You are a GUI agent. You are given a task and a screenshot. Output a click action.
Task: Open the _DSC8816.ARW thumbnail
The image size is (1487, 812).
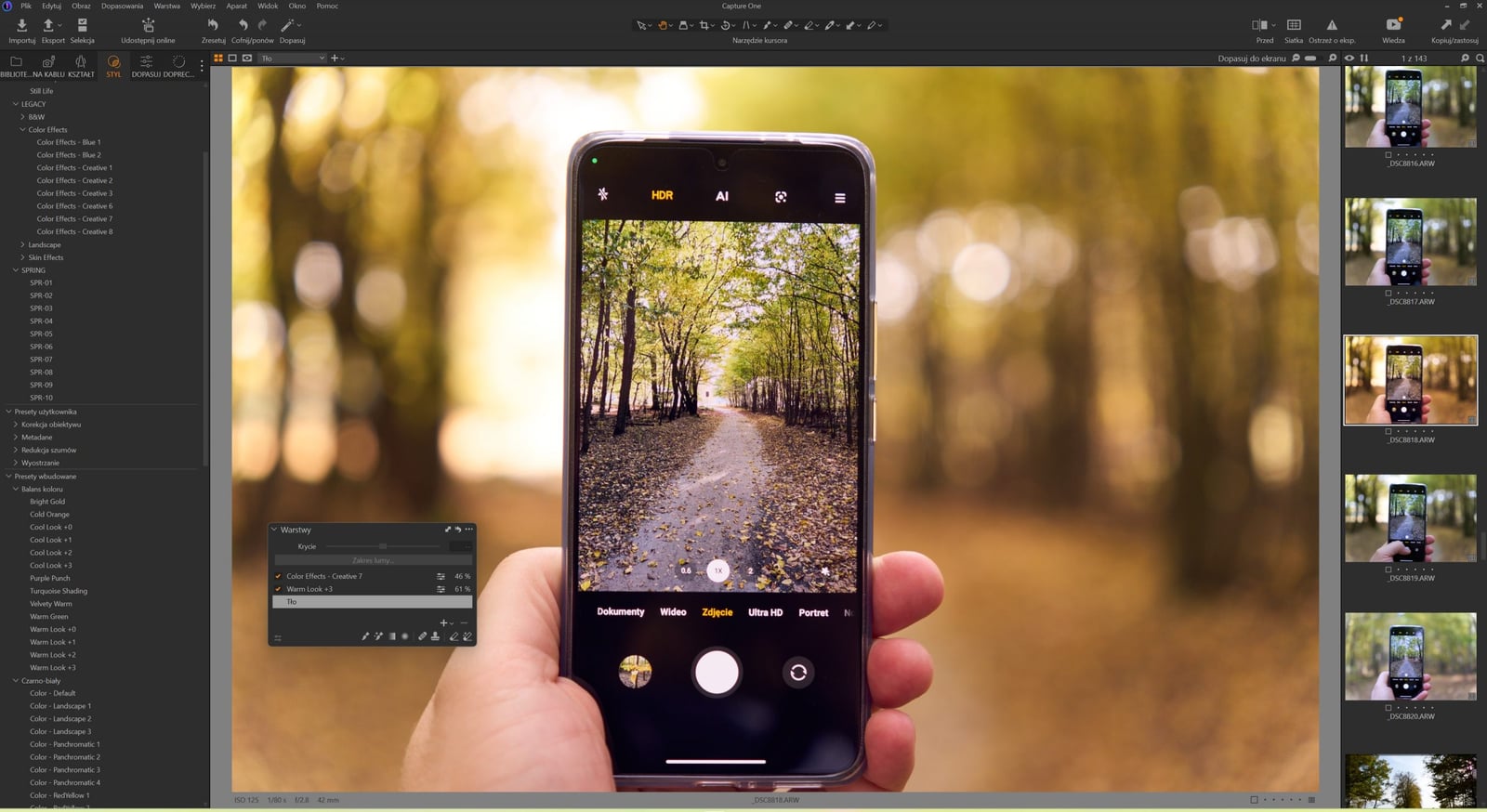tap(1411, 105)
